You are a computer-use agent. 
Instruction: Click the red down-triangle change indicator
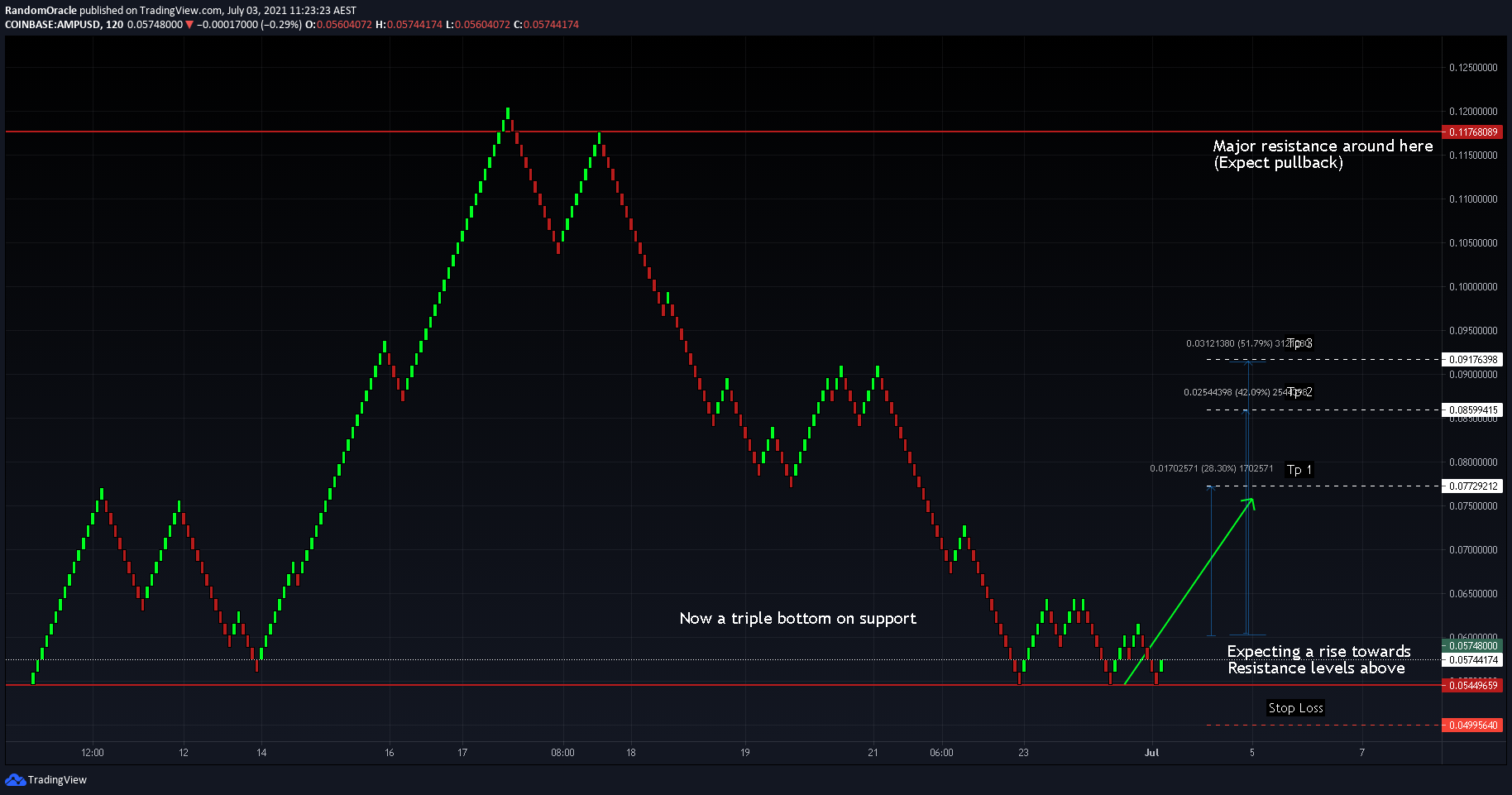[189, 25]
